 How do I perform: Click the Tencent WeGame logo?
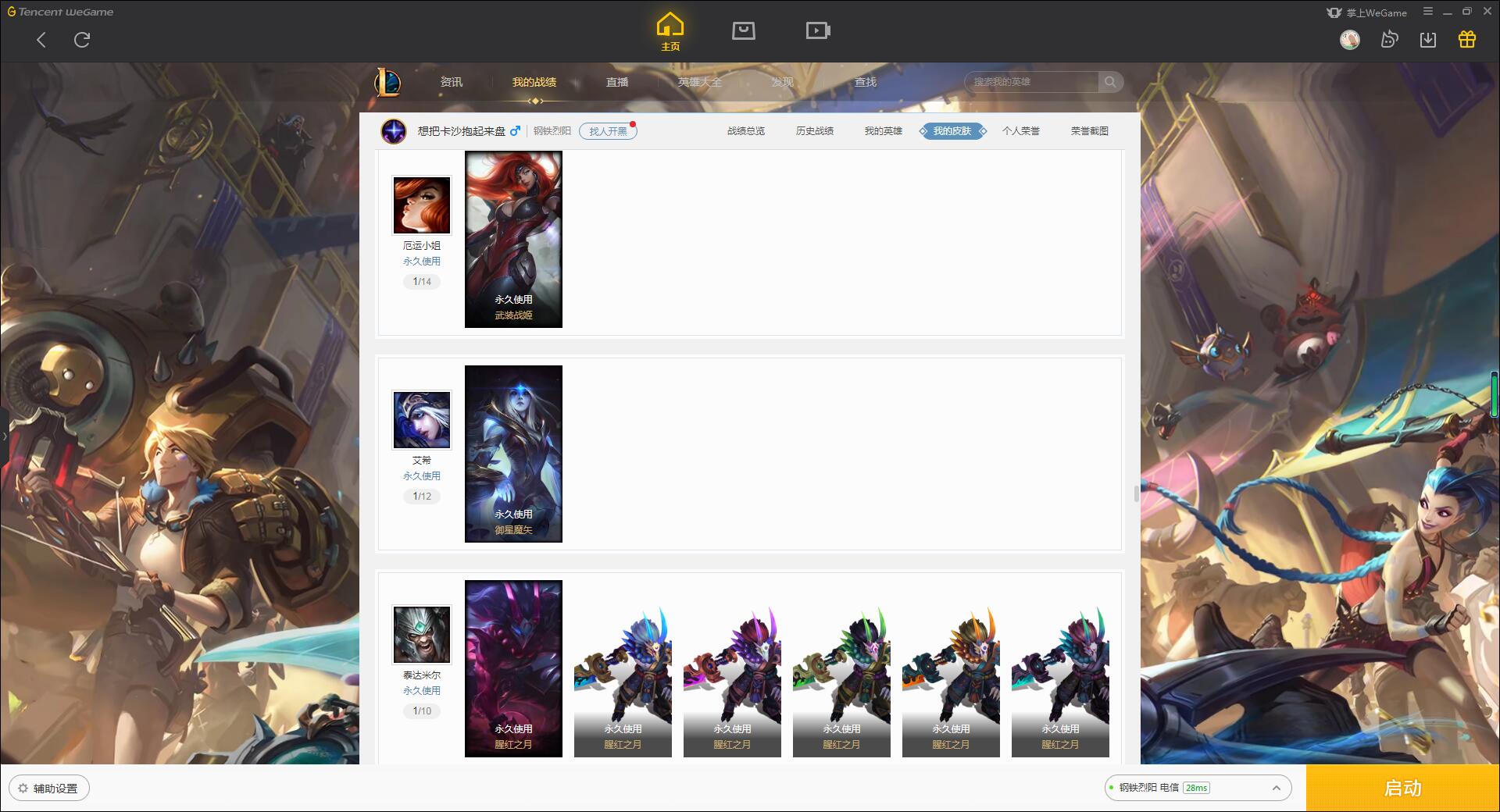60,12
